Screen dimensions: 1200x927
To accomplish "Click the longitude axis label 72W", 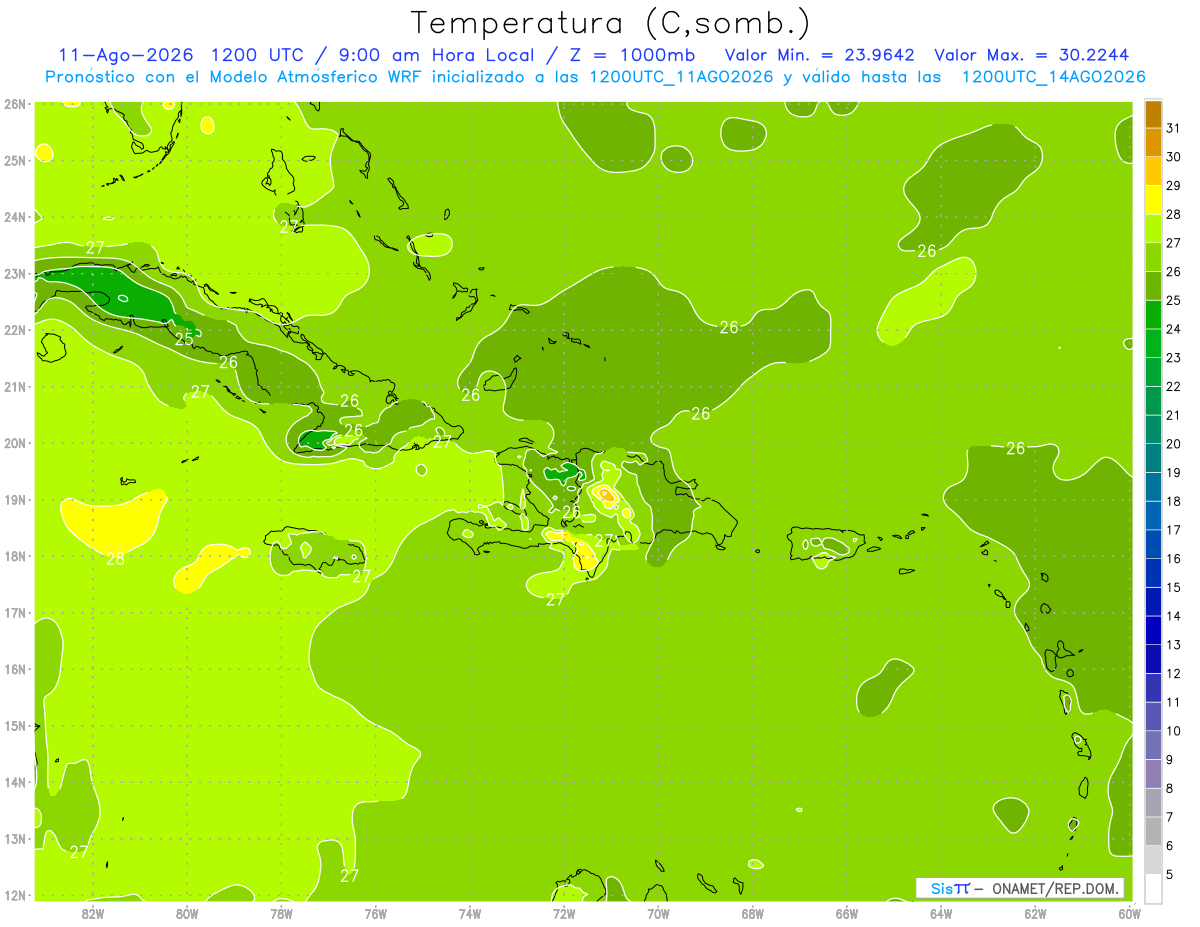I will point(564,913).
